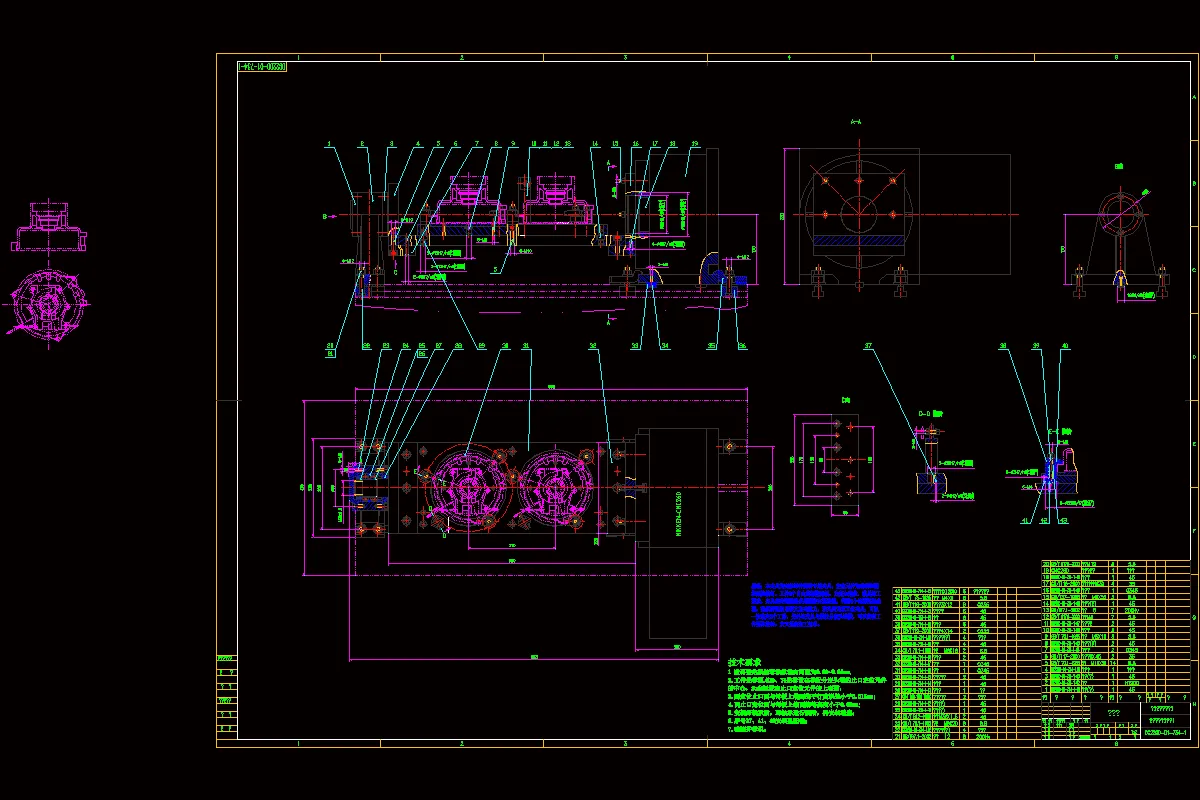Image resolution: width=1200 pixels, height=800 pixels.
Task: Click callout number 4 above front view
Action: [418, 144]
